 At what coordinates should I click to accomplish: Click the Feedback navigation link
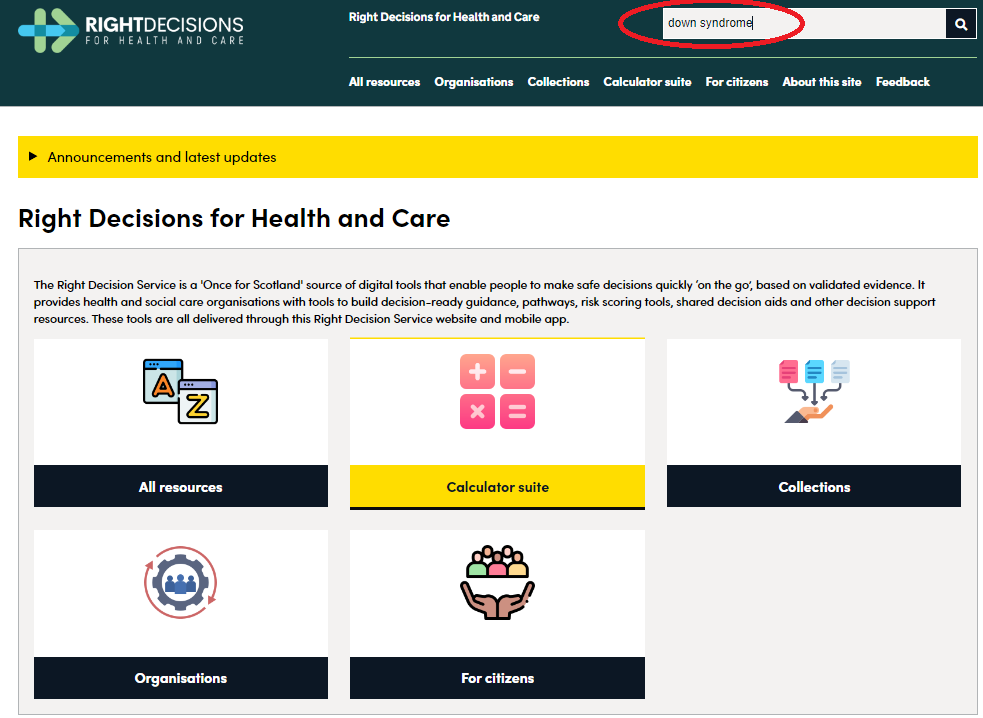tap(902, 82)
